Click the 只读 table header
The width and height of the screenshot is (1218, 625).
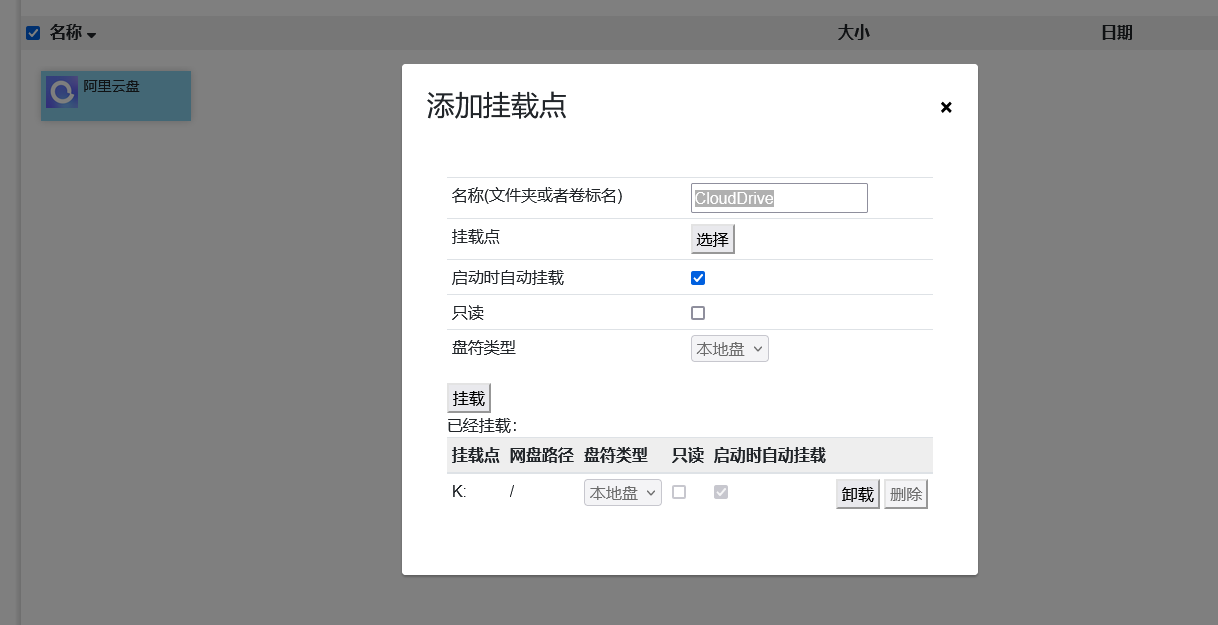(688, 456)
